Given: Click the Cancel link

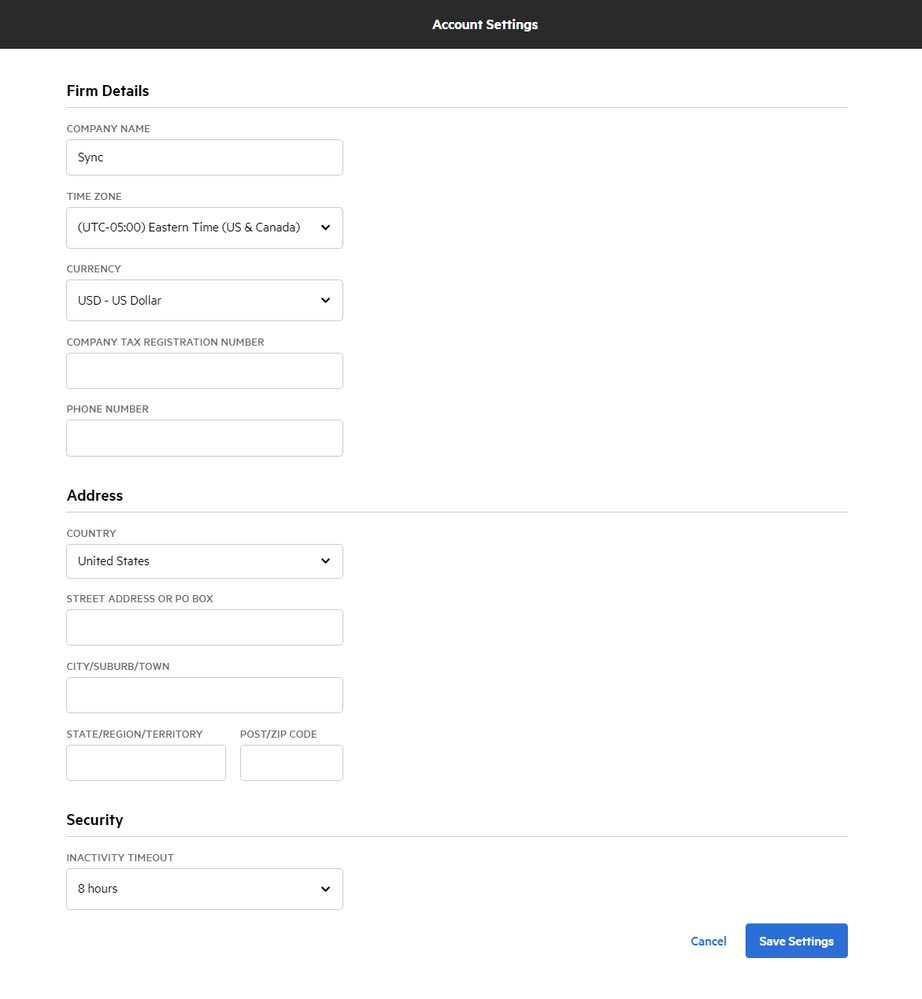Looking at the screenshot, I should coord(708,941).
